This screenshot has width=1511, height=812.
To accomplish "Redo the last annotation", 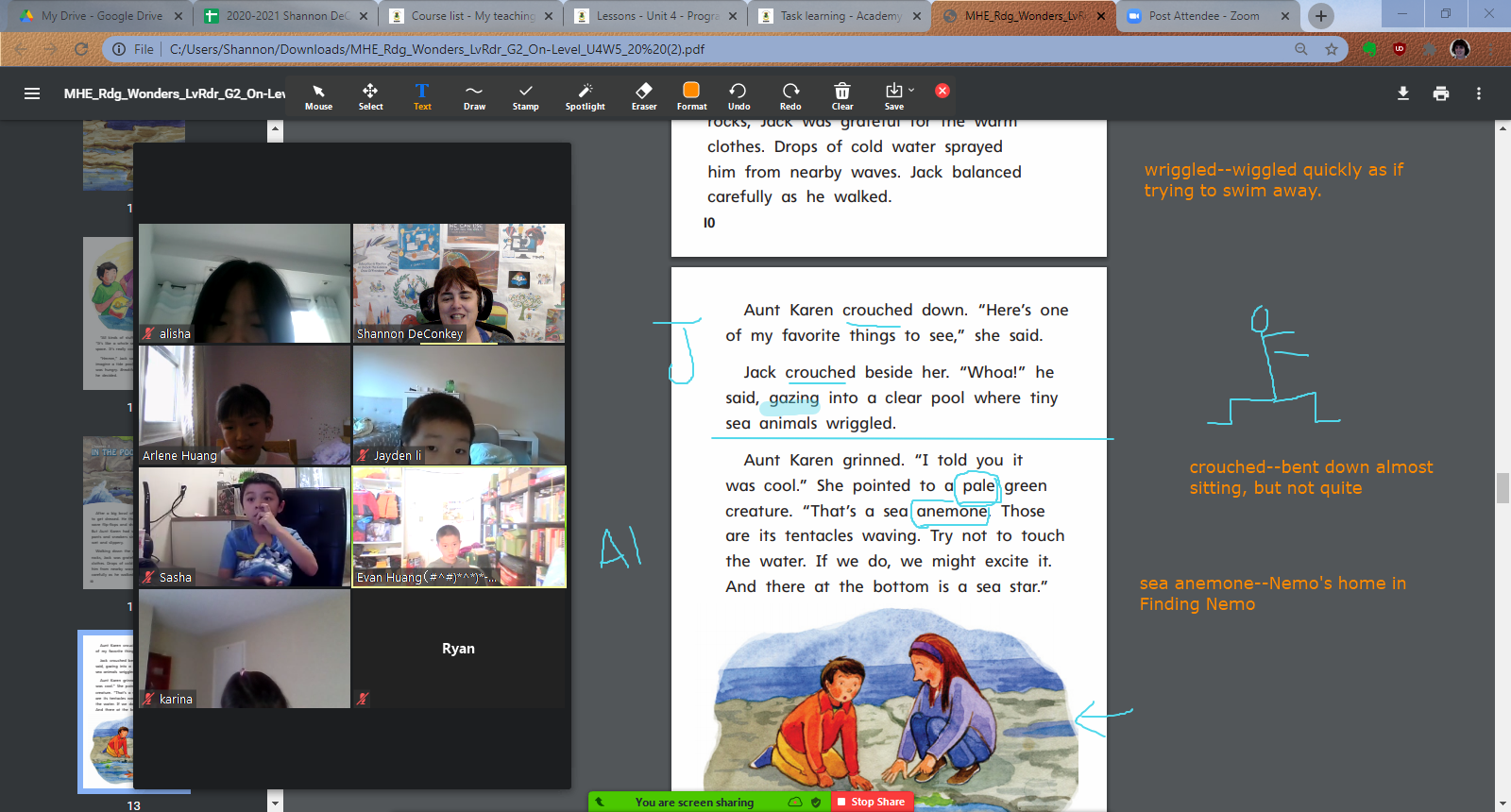I will [790, 95].
